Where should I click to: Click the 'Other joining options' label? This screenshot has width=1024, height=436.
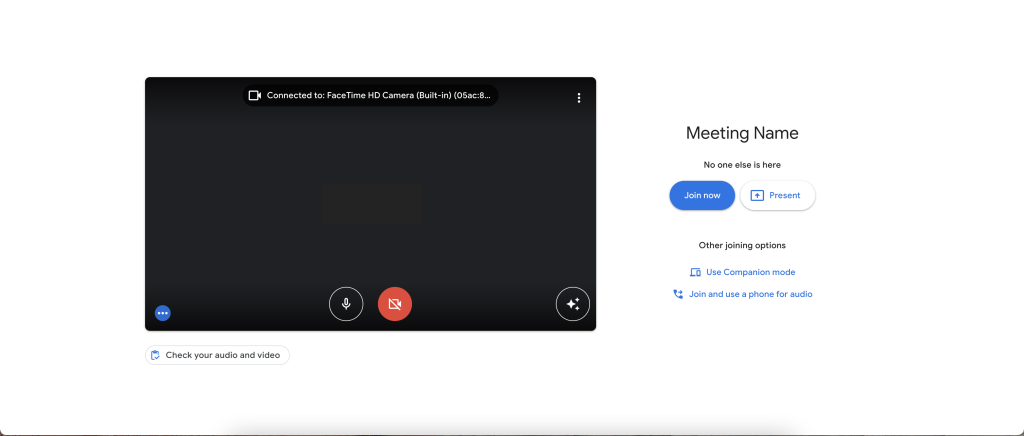tap(742, 245)
